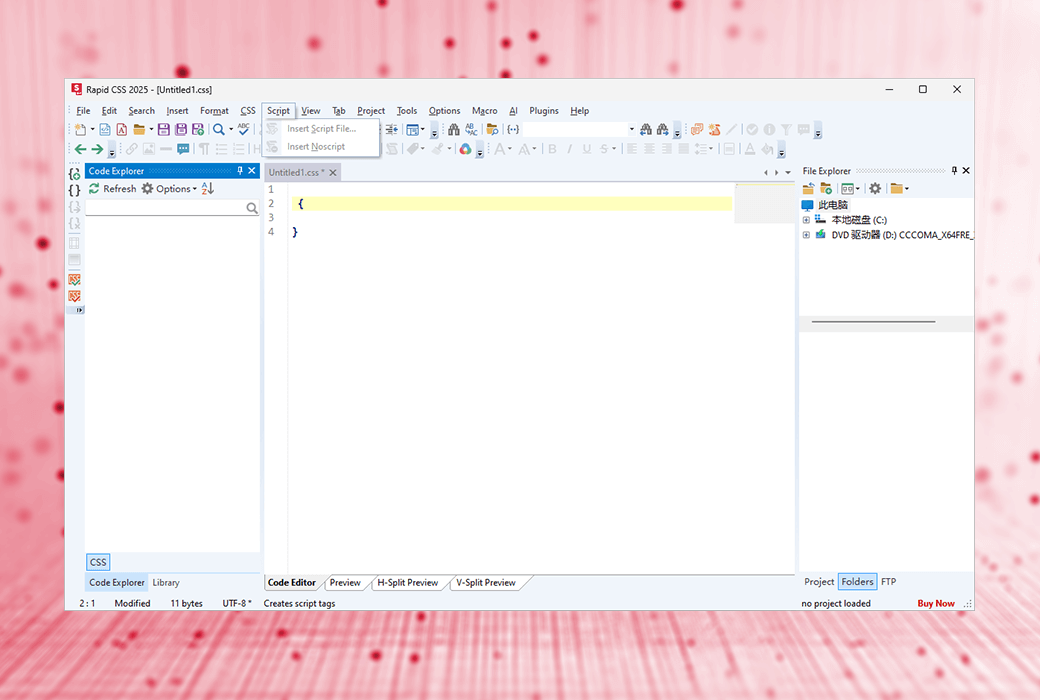Pin the Code Explorer panel
The width and height of the screenshot is (1040, 700).
240,171
